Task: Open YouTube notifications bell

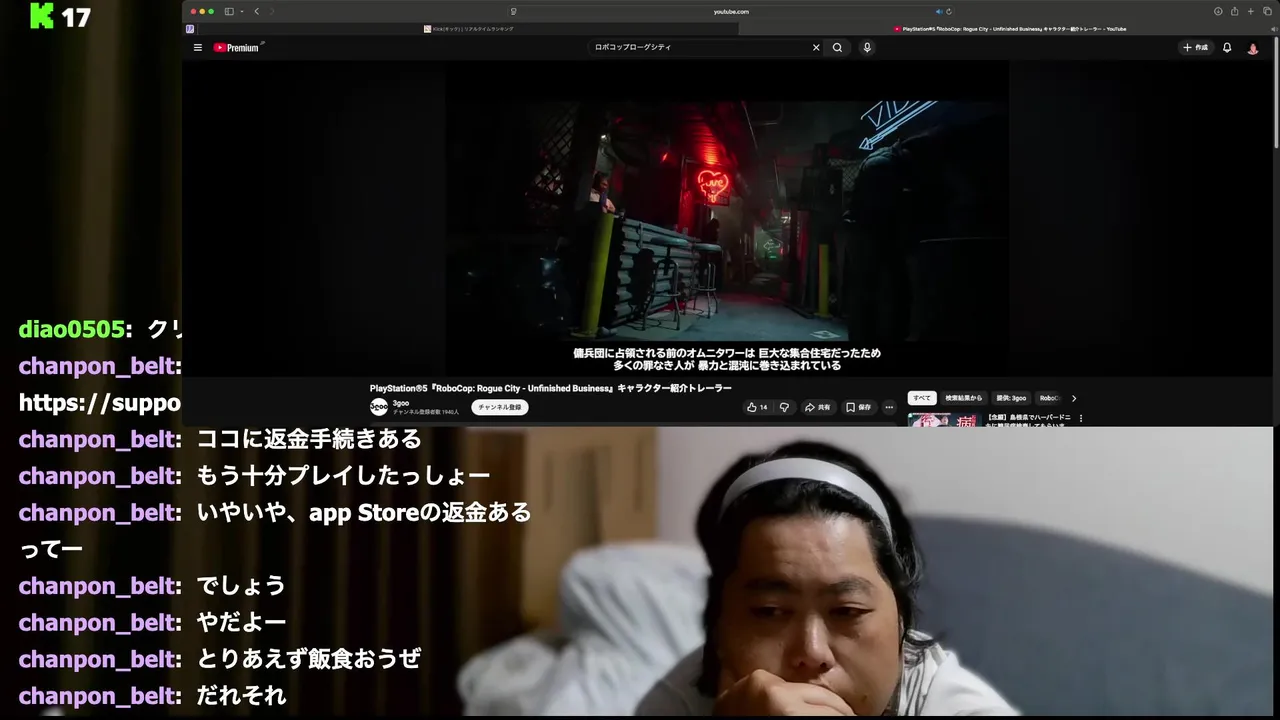Action: 1227,47
